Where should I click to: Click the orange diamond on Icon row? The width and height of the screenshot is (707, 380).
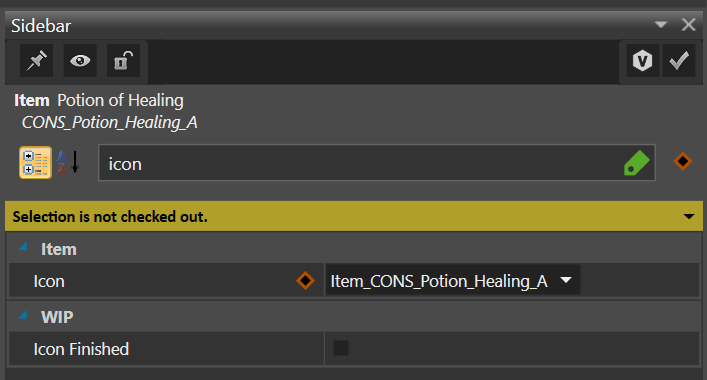[x=305, y=280]
